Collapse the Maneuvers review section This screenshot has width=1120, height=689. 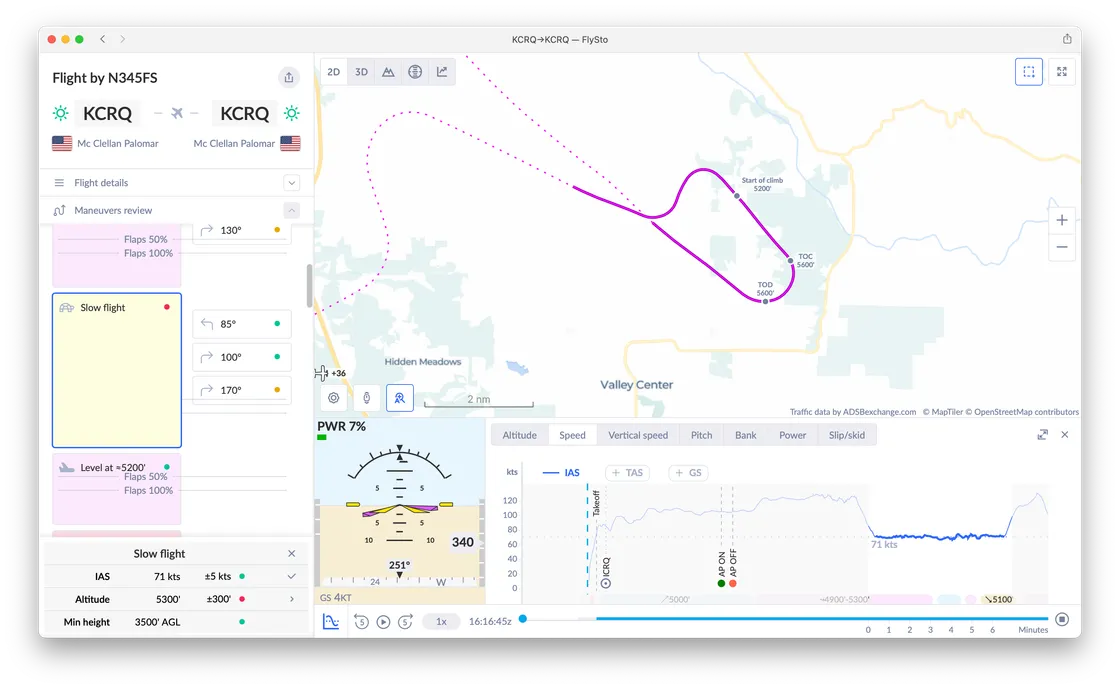(x=291, y=211)
